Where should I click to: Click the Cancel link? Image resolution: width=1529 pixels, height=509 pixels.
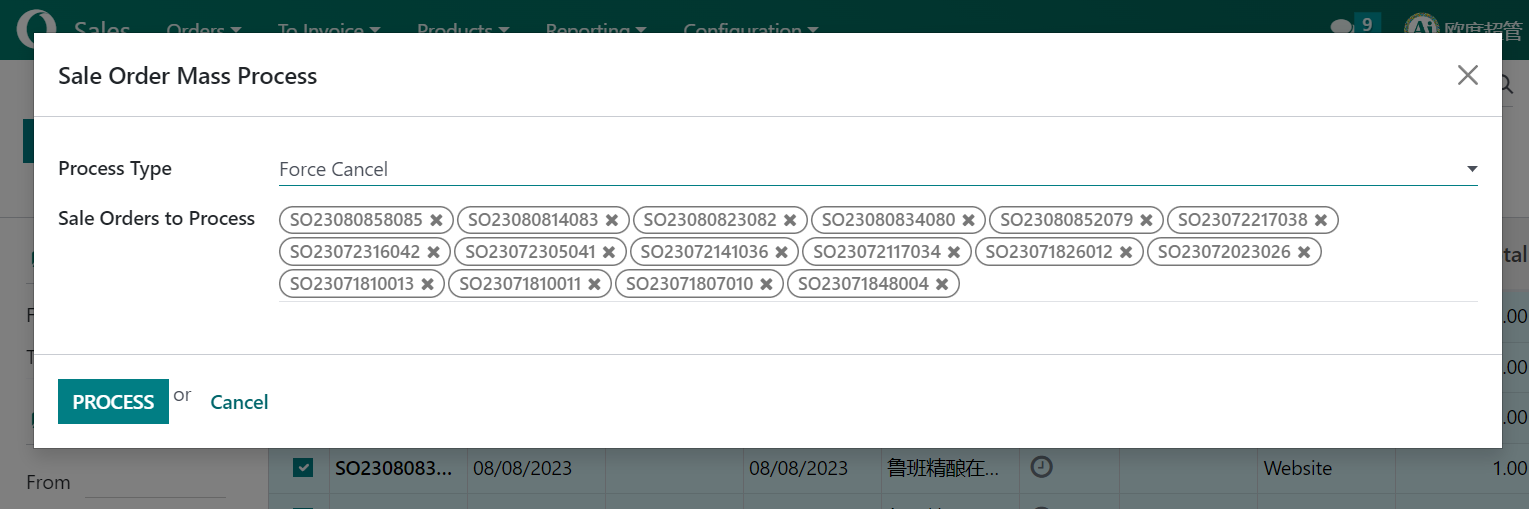pos(239,402)
